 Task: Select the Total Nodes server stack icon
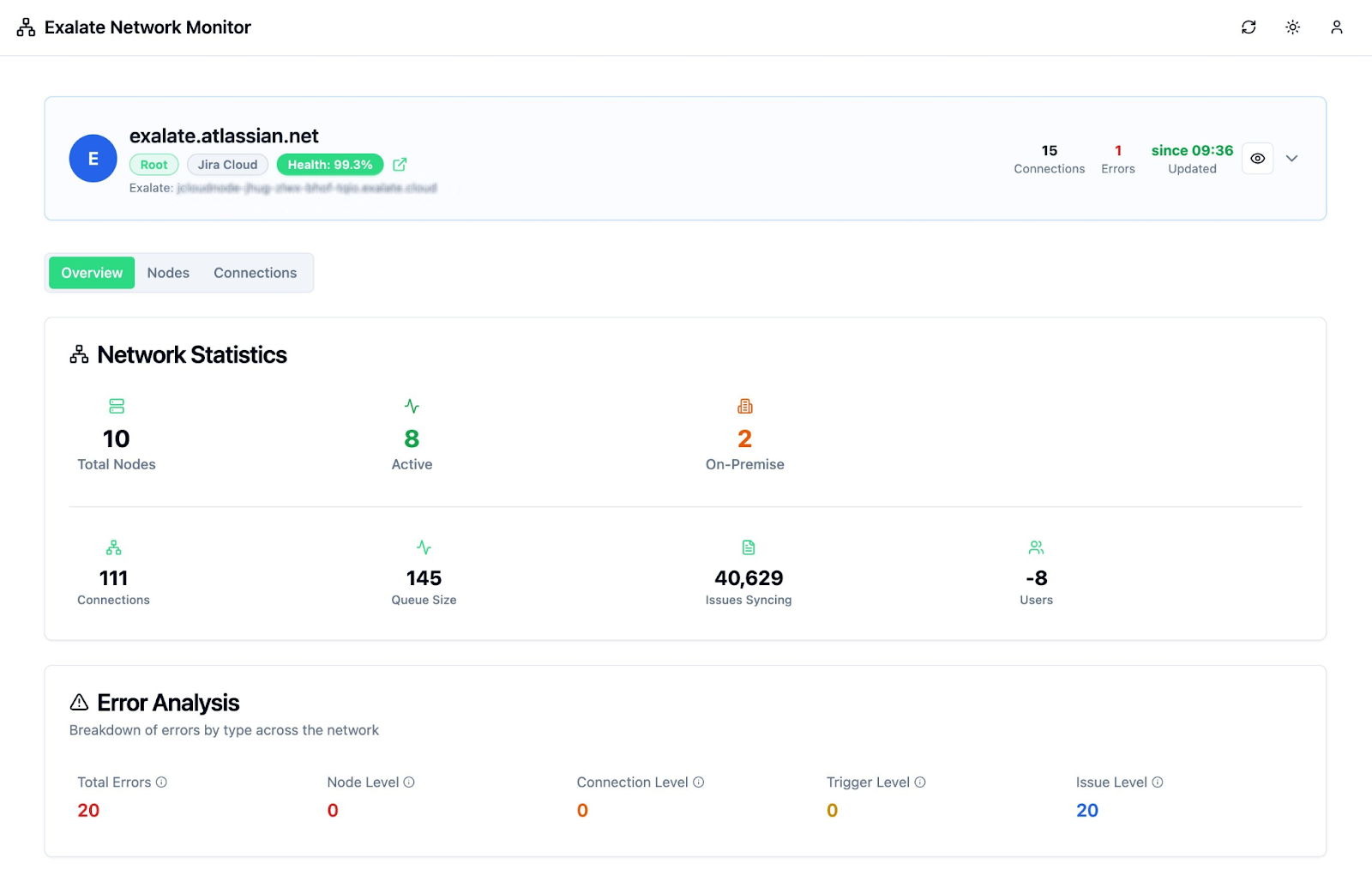click(116, 405)
